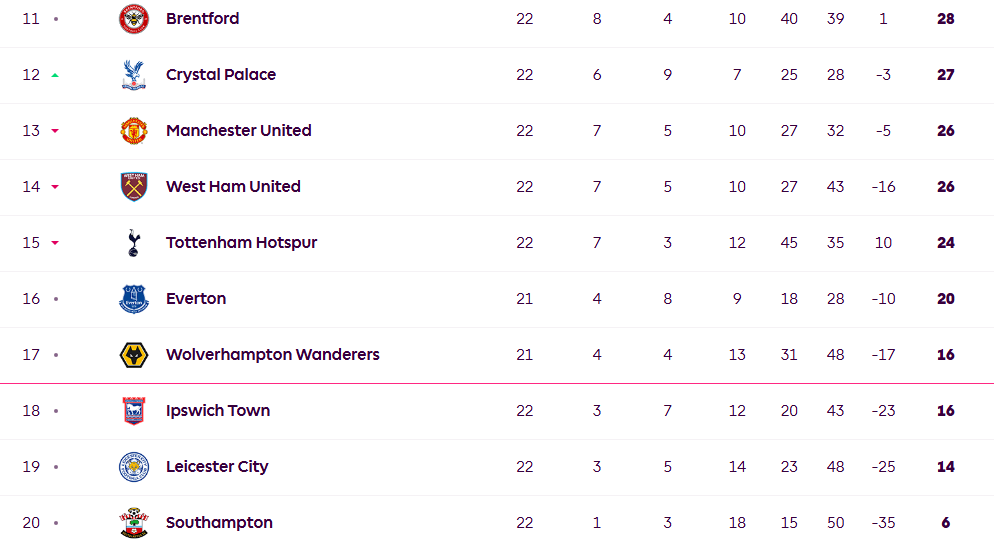Open the Southampton team name link

pyautogui.click(x=219, y=523)
